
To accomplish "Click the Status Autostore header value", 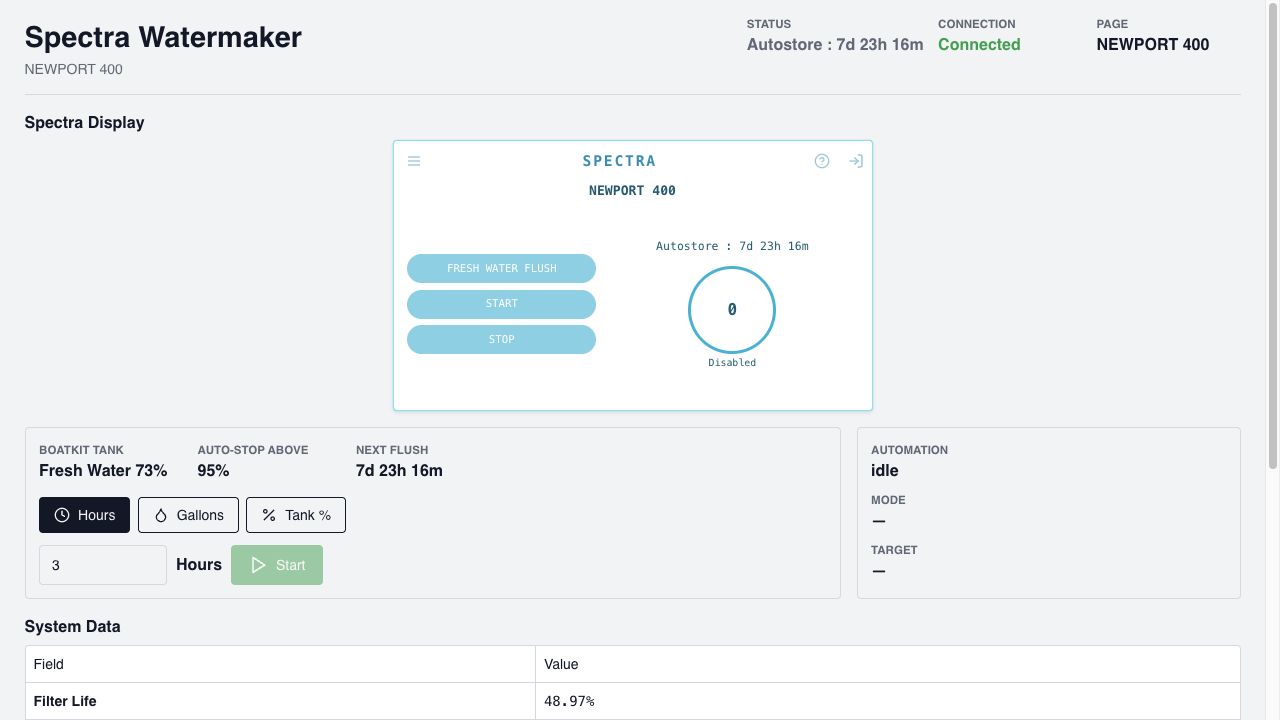I will tap(835, 44).
